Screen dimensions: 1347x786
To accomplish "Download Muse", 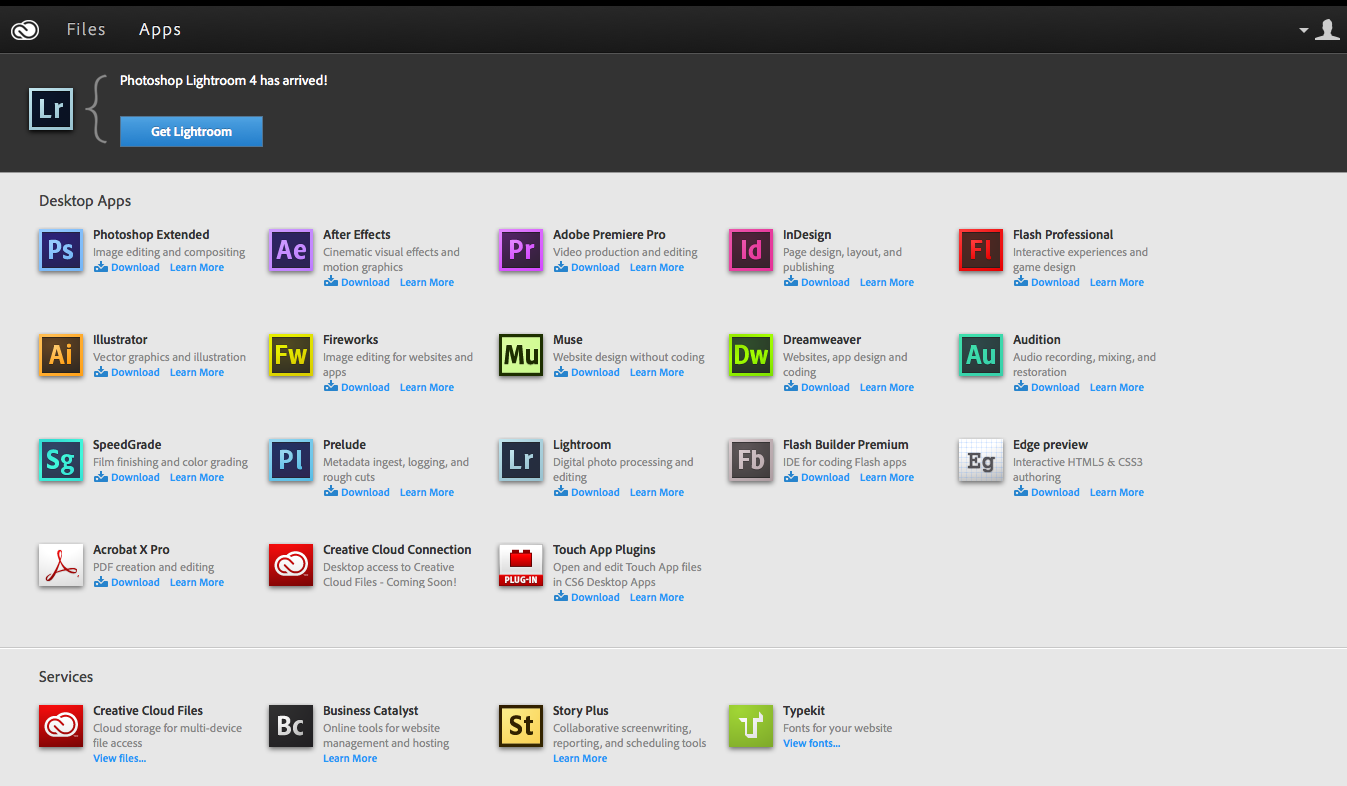I will [587, 372].
